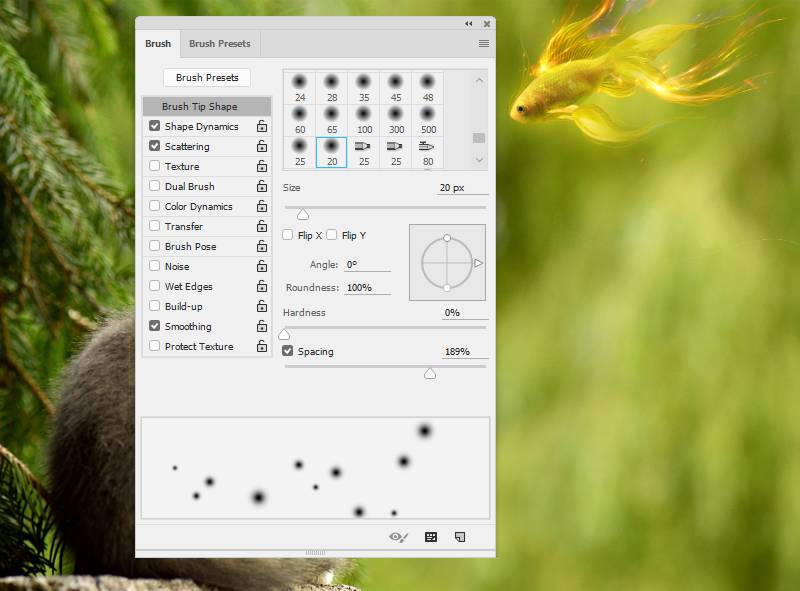
Task: Enable Protect Texture checkbox
Action: click(155, 345)
